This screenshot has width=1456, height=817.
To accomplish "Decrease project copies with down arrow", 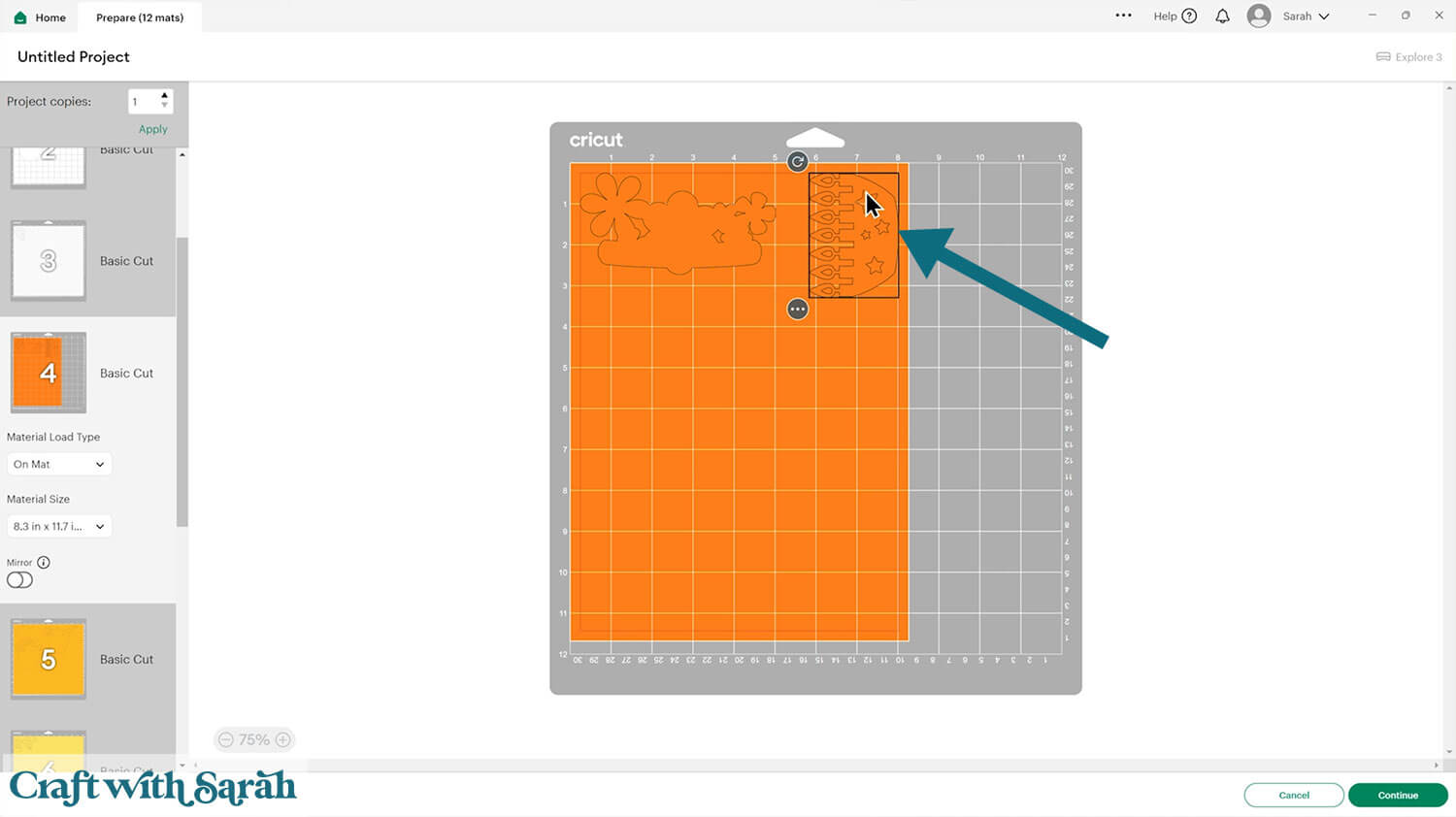I will (164, 106).
